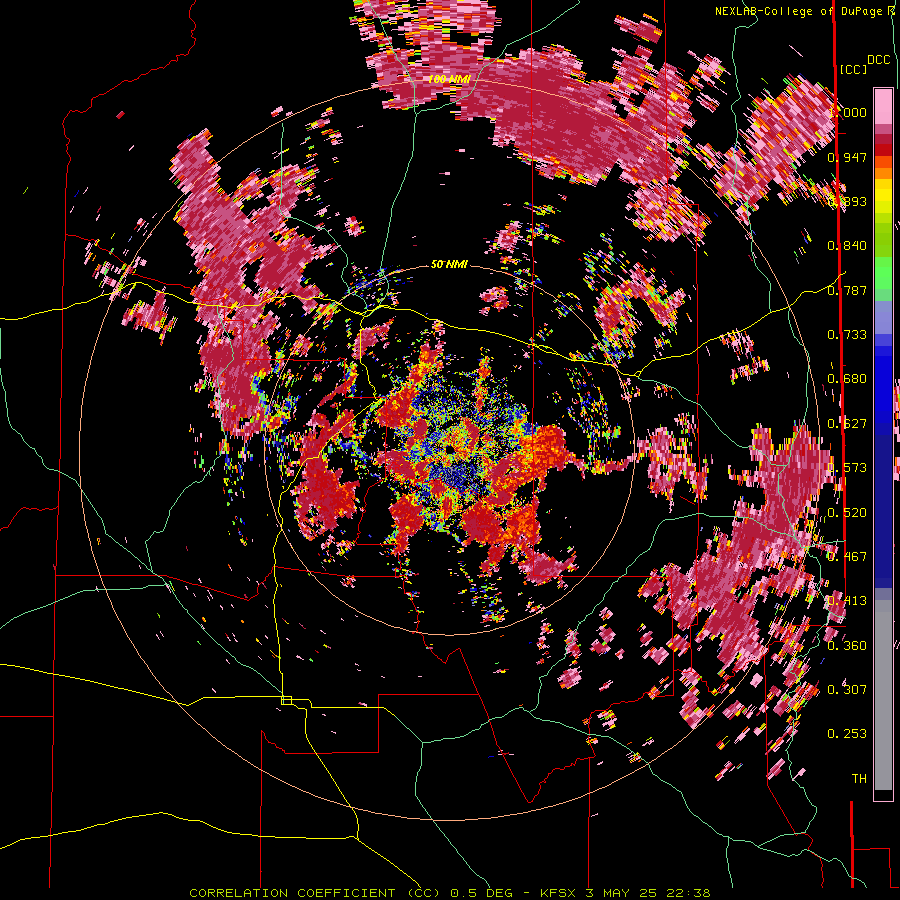The image size is (900, 900).
Task: Click the radar site center dot
Action: coord(449,449)
